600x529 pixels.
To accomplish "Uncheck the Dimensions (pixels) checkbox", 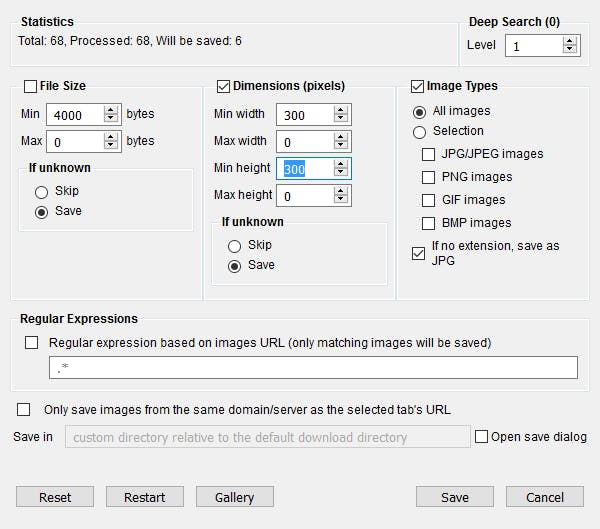I will tap(223, 87).
